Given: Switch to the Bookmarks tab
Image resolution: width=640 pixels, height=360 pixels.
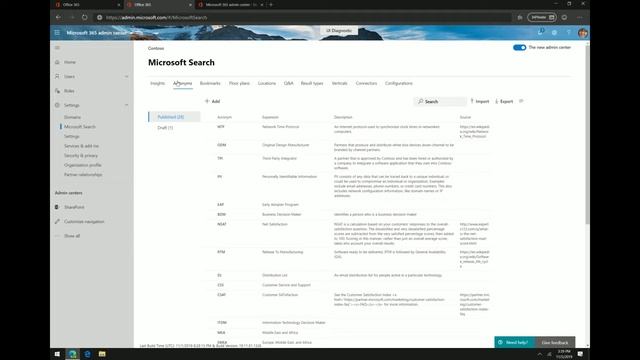Looking at the screenshot, I should click(x=210, y=83).
